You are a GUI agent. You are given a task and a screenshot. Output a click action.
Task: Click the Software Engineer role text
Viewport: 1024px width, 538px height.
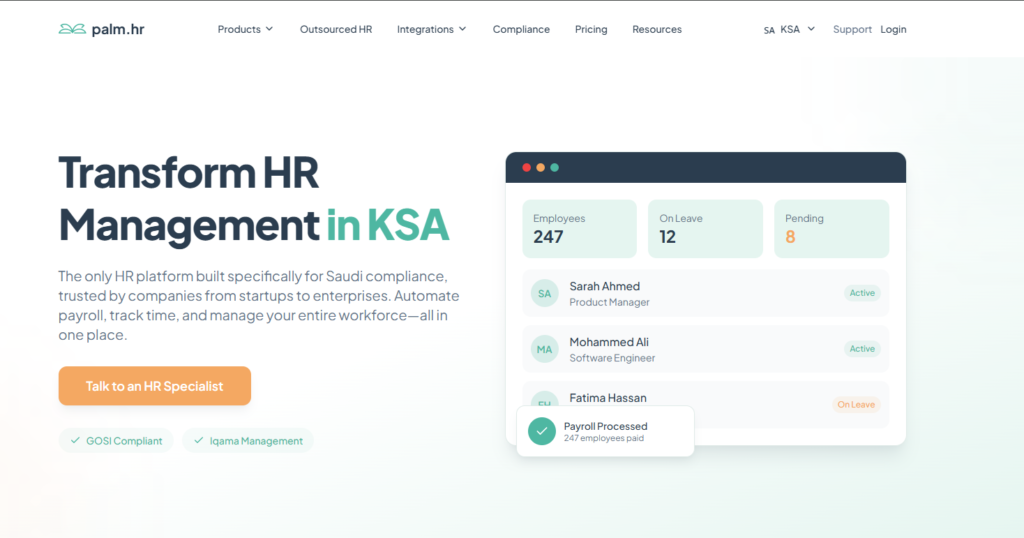tap(612, 358)
